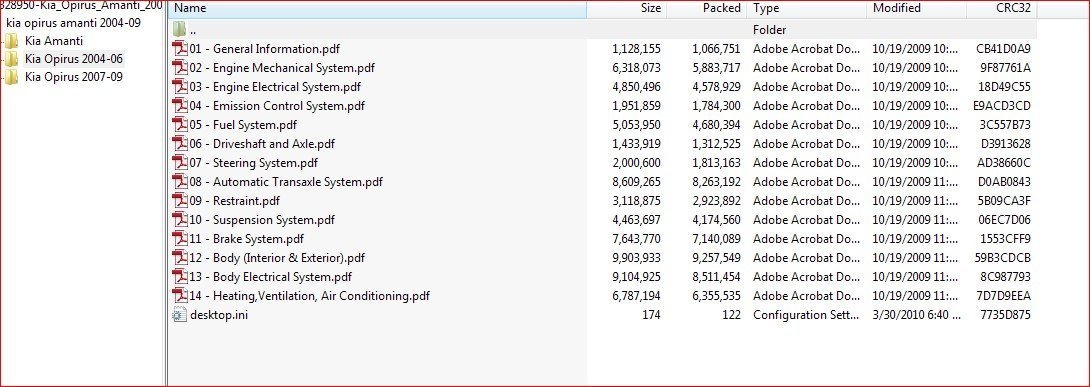Open the parent folder ".." icon

pos(180,30)
